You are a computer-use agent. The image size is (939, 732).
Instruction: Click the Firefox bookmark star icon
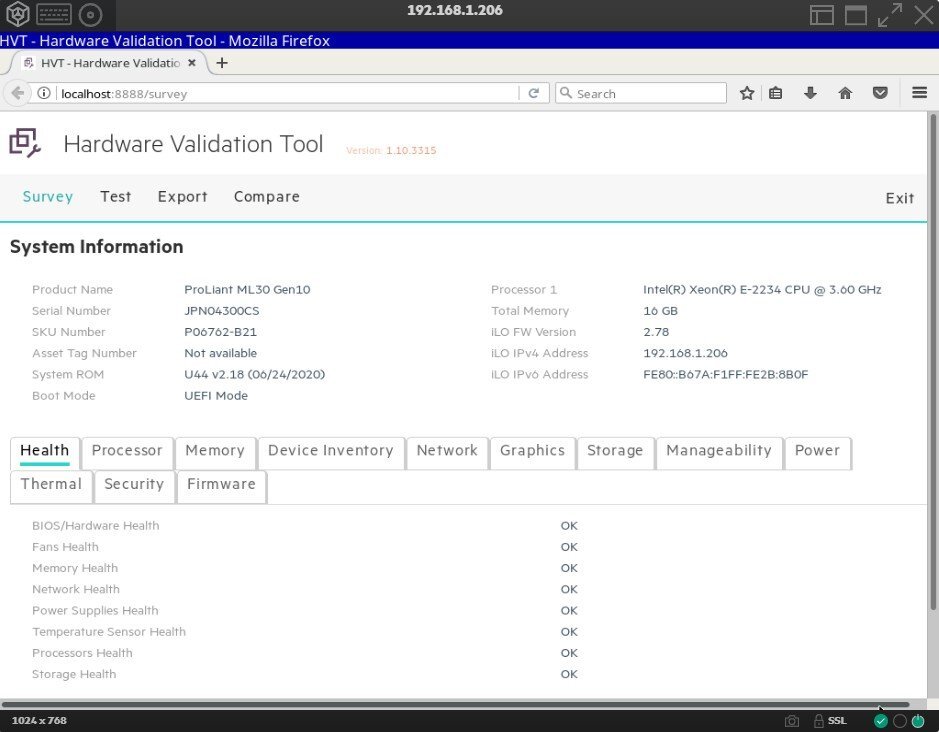point(747,93)
